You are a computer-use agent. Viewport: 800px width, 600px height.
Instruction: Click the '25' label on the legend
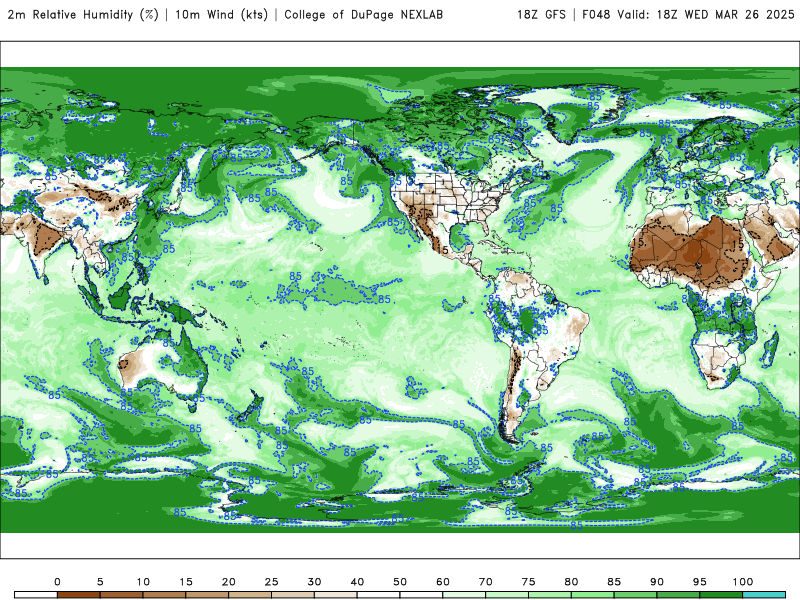[x=271, y=582]
